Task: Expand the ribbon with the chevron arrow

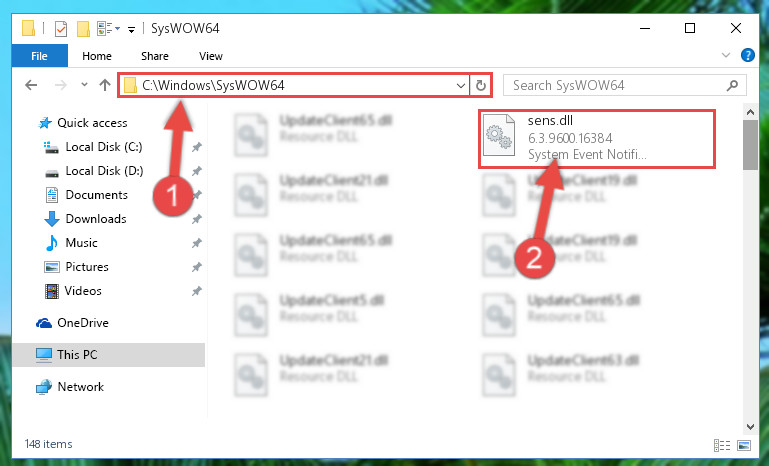Action: pos(726,55)
